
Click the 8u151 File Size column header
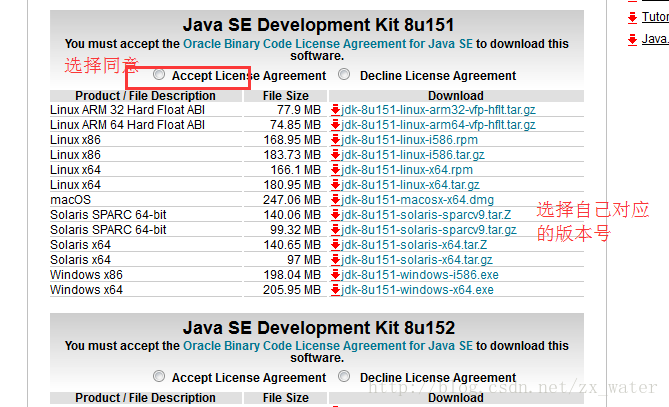[285, 96]
